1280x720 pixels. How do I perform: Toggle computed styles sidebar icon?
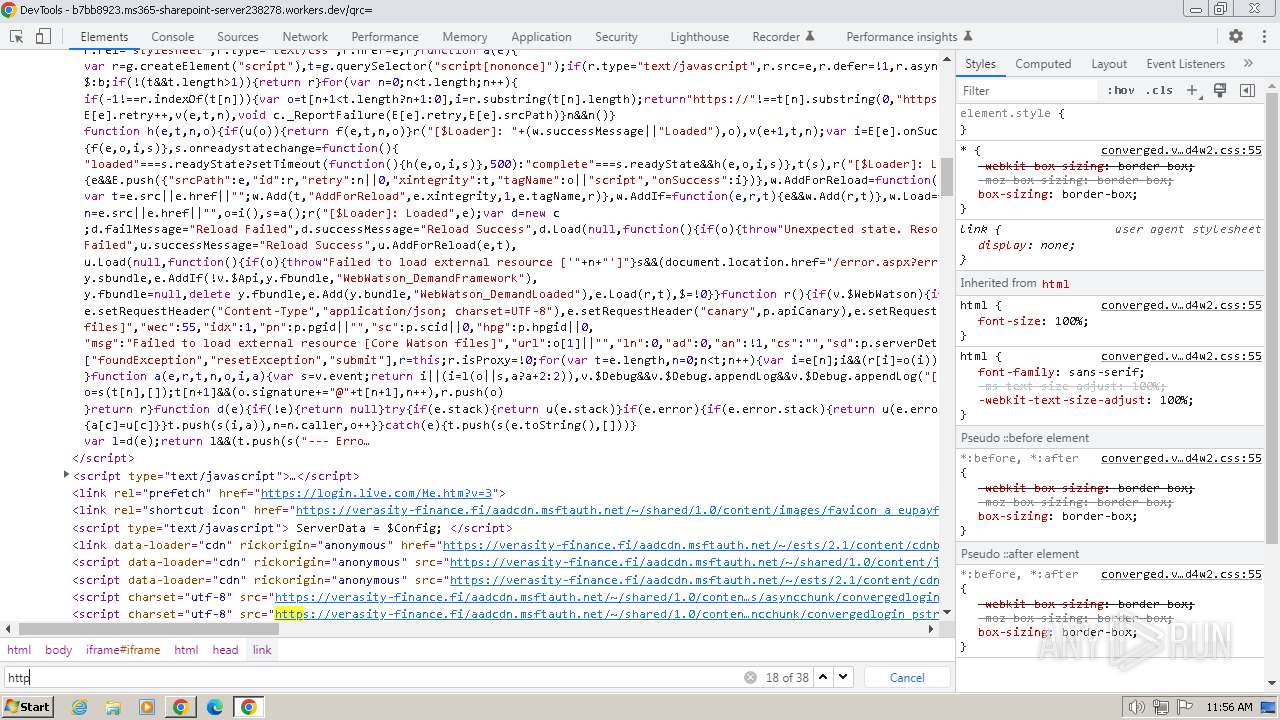1247,90
